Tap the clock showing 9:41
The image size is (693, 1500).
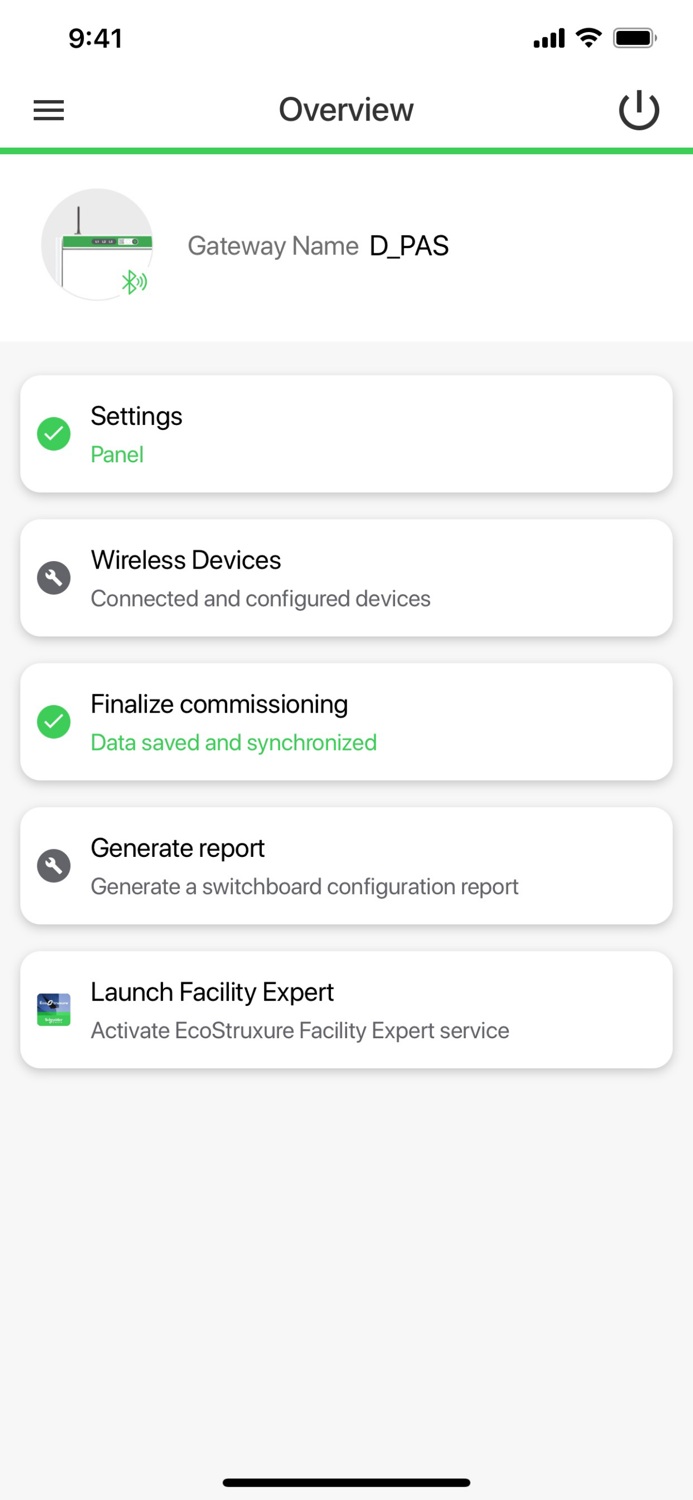97,38
